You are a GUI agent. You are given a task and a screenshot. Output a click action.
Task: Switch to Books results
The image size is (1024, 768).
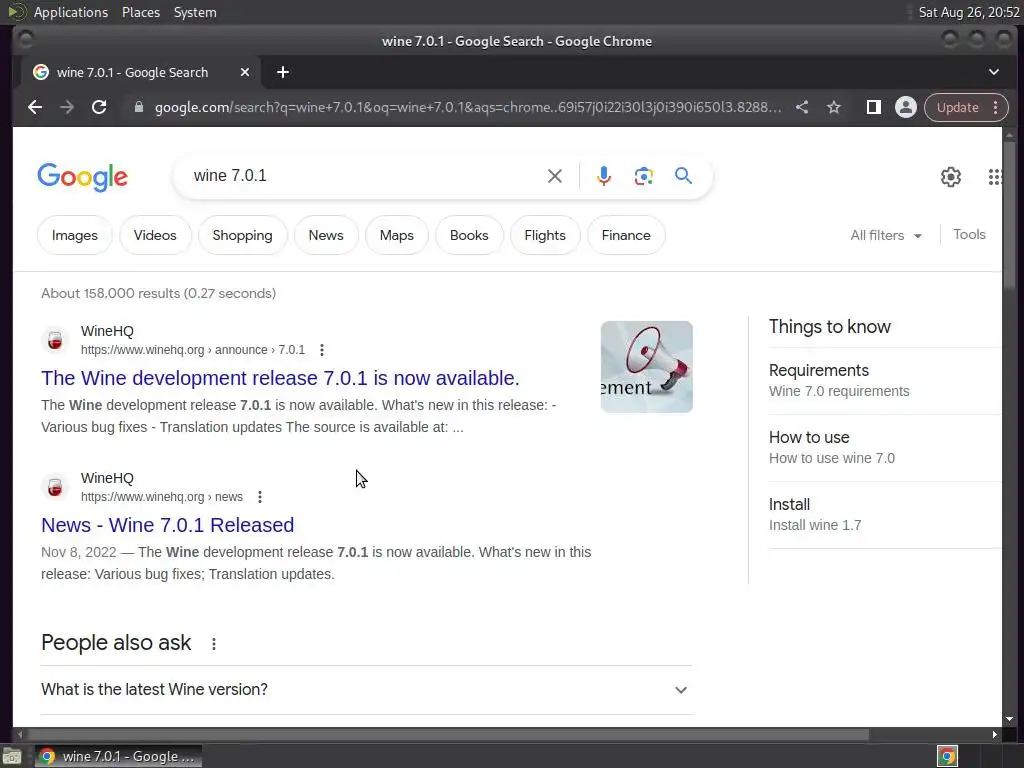[469, 235]
